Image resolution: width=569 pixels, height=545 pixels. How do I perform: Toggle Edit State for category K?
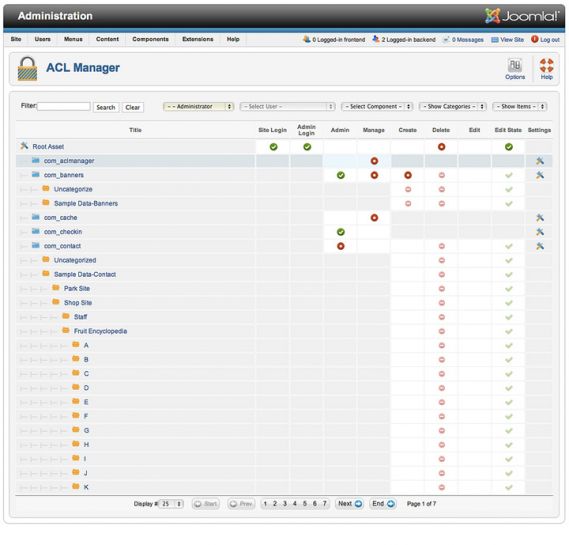point(509,487)
